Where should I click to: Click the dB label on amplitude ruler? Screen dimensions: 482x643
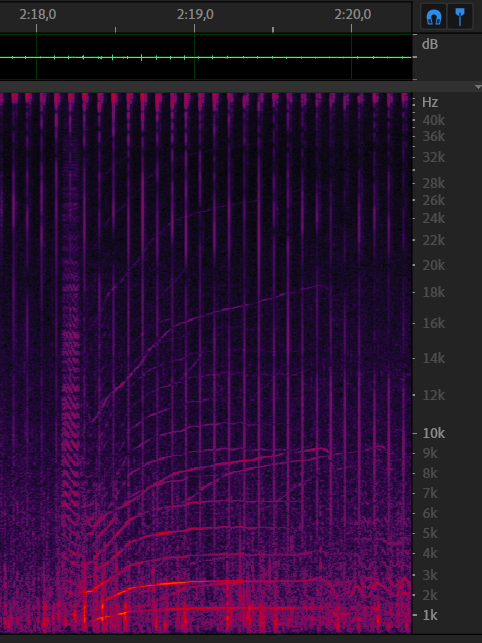[429, 44]
